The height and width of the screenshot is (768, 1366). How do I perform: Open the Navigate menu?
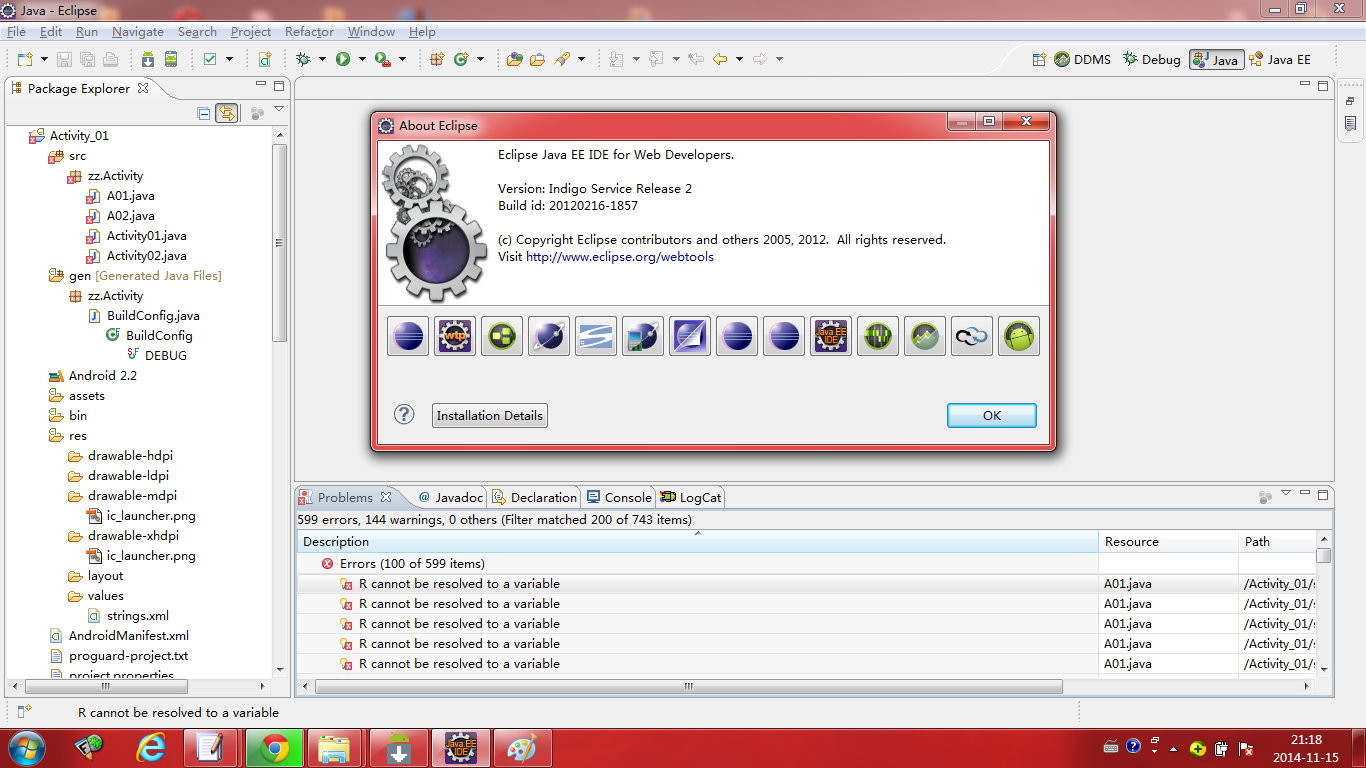click(138, 32)
